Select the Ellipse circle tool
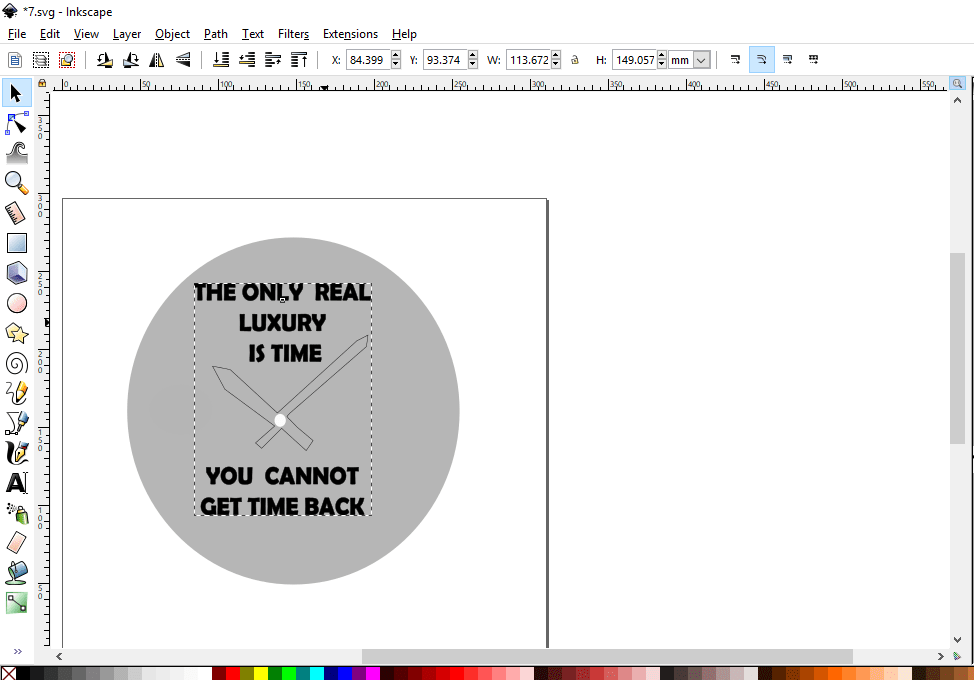This screenshot has height=680, width=974. point(17,303)
